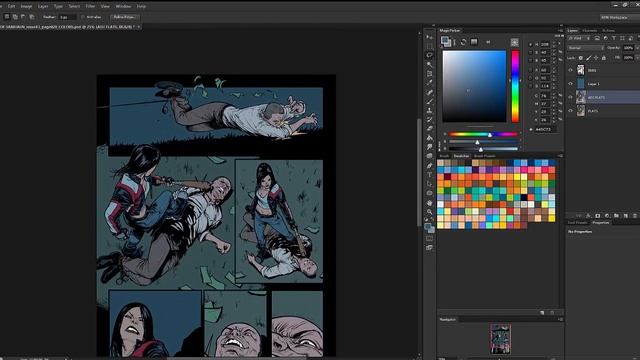Select the H radio button in Magic Picker

click(x=530, y=44)
